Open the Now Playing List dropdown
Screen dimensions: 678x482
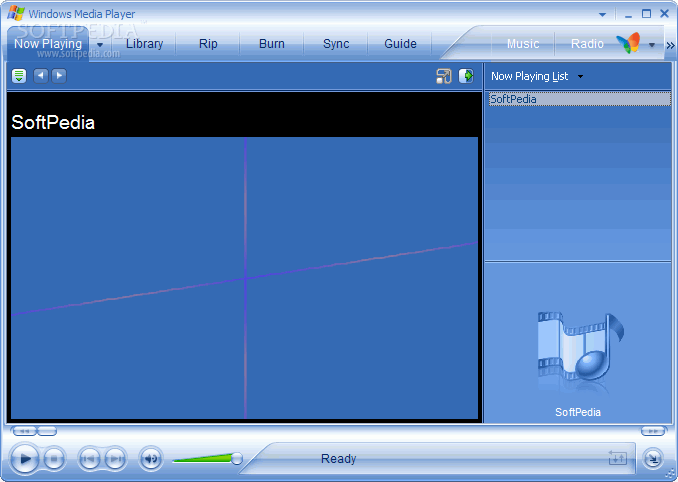point(537,77)
